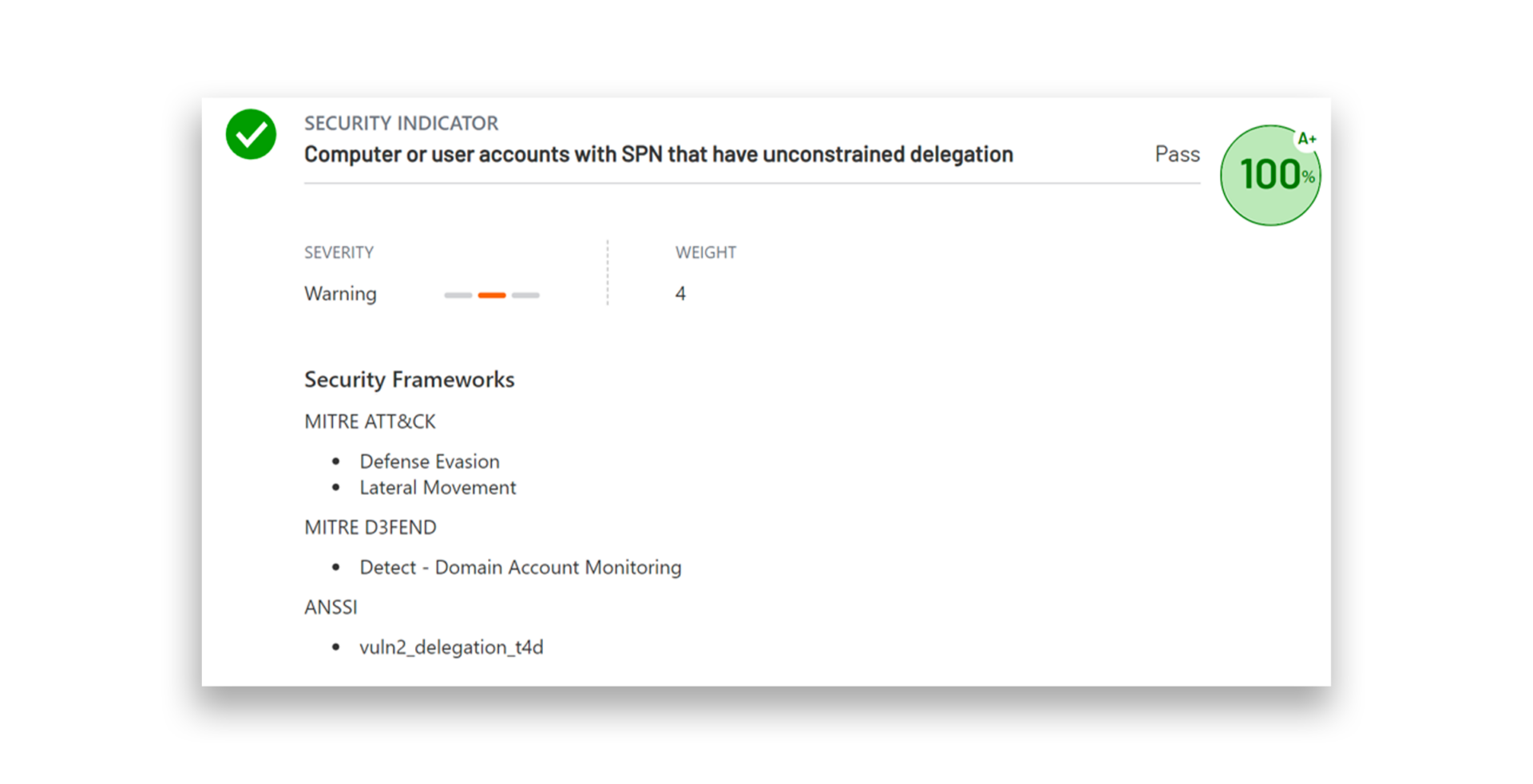Toggle the vuln2_delegation_t4d ANSSI entry
Screen dimensions: 1533x784
pos(451,647)
